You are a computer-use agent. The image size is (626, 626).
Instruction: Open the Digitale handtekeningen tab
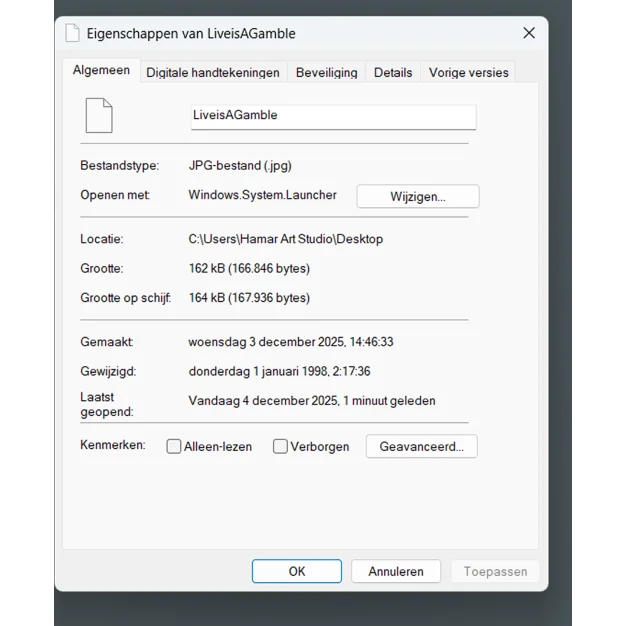(212, 72)
